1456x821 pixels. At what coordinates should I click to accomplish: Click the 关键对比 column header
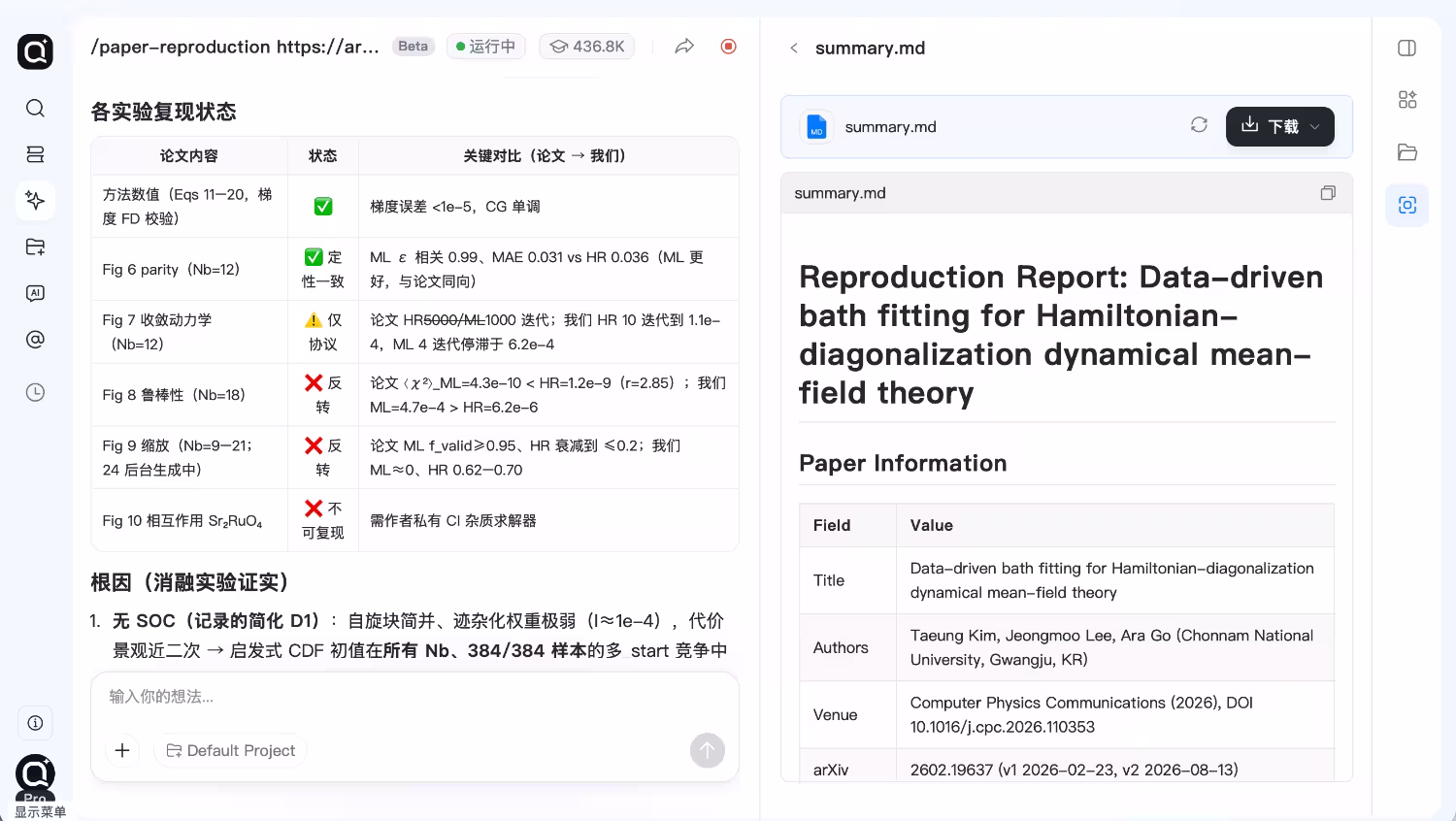(548, 156)
